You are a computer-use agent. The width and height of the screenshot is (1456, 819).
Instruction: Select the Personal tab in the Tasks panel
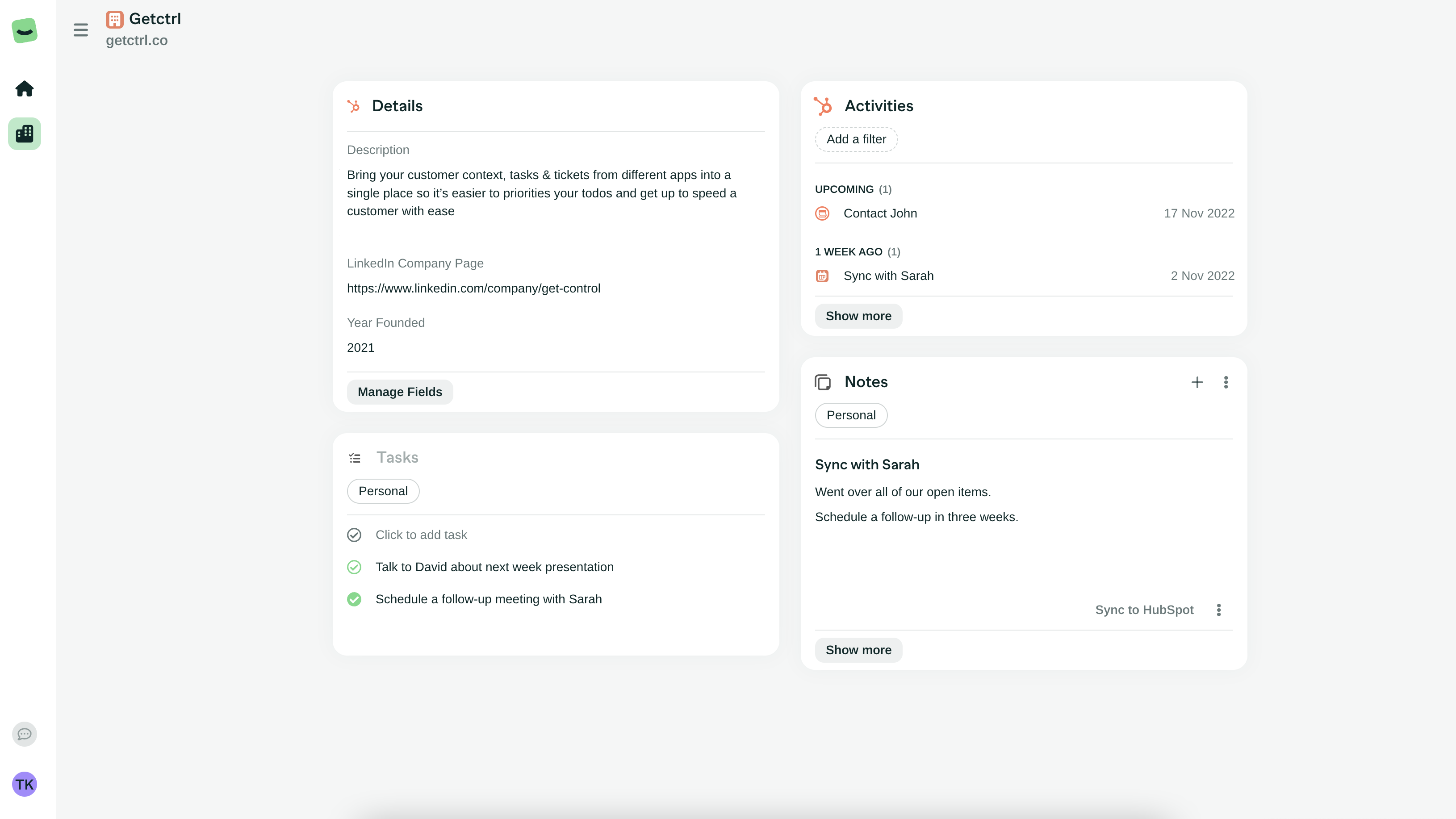click(x=383, y=491)
